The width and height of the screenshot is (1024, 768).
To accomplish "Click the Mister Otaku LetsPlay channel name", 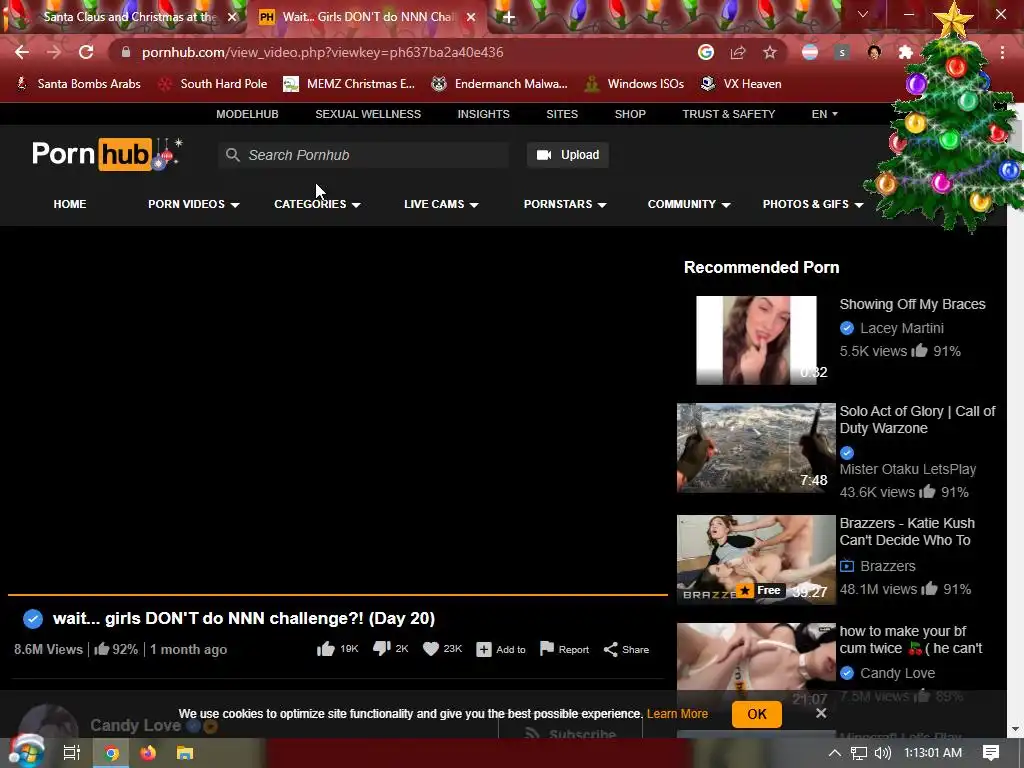I will (908, 469).
